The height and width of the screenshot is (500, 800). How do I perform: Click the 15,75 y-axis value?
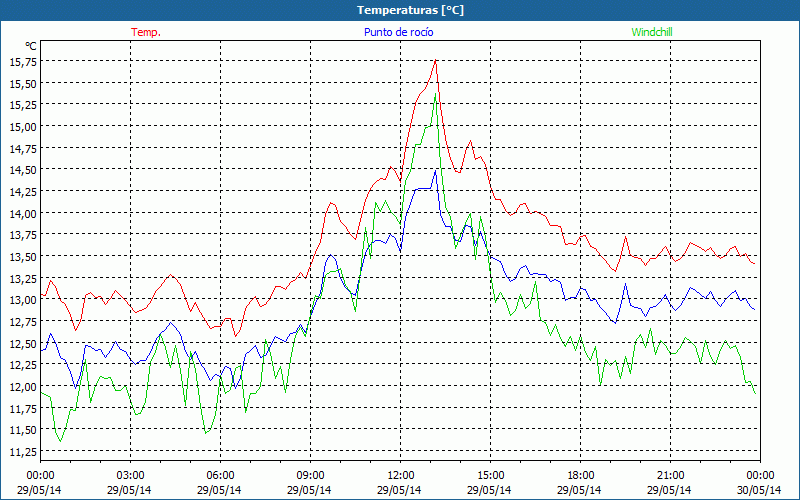click(23, 61)
